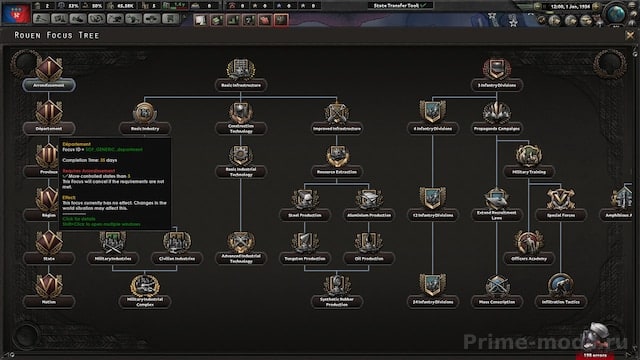Open the Research screen button

[60, 19]
